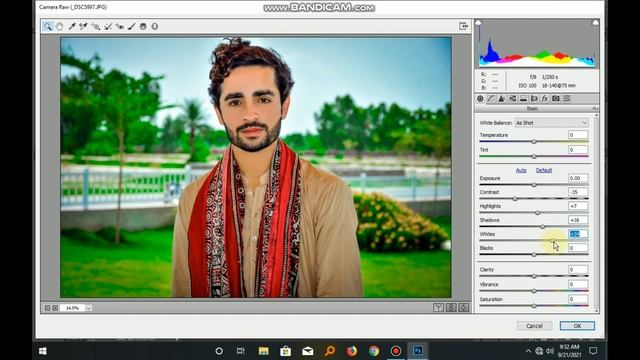The width and height of the screenshot is (640, 360).
Task: Click the Shadows slider handle
Action: click(x=542, y=227)
